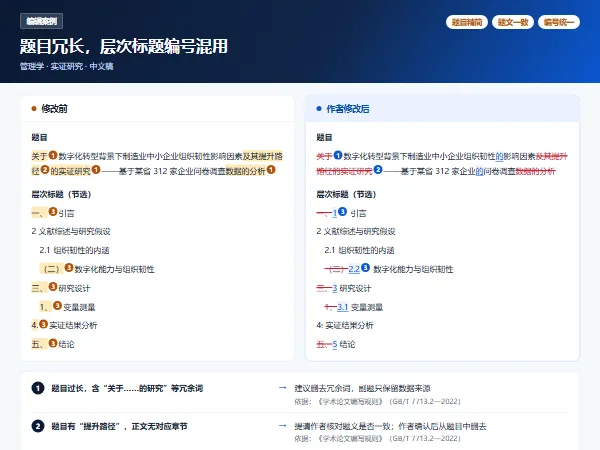Click issue text 题目过长，含"关于……的研究"等冗余词
This screenshot has height=450, width=600.
click(x=127, y=388)
